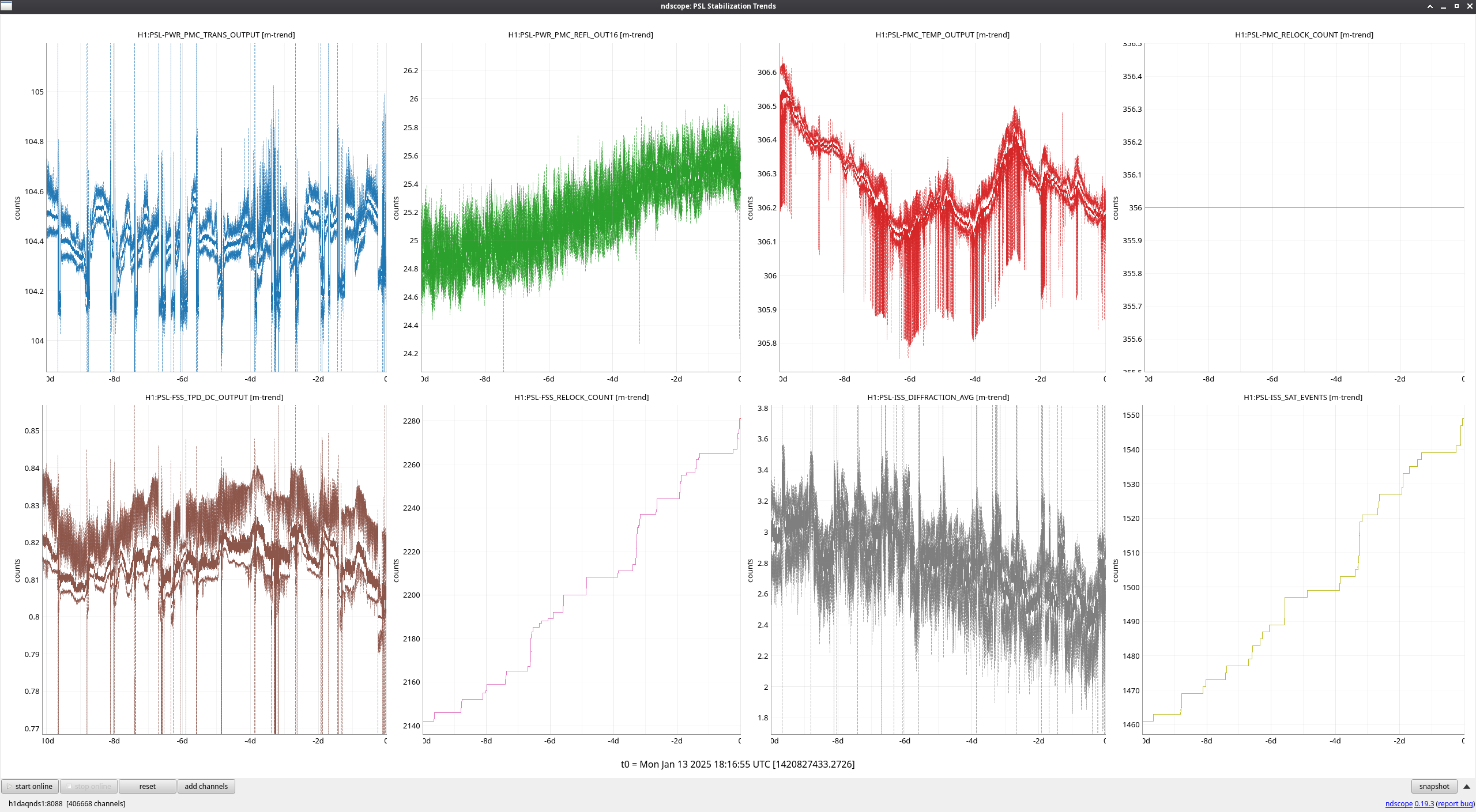Follow the report bug link

tap(1455, 803)
